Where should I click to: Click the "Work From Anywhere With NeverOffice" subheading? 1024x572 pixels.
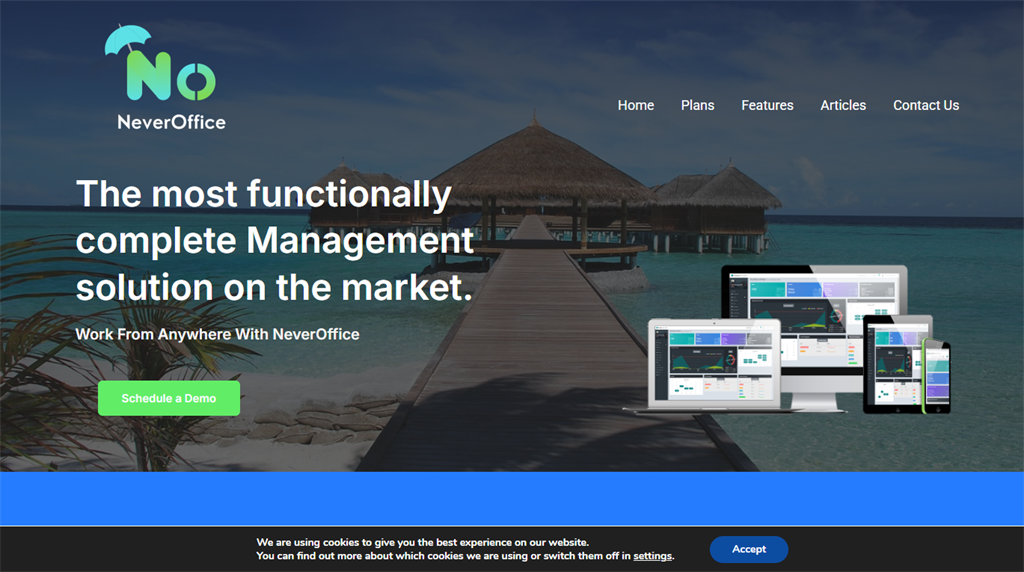coord(217,334)
